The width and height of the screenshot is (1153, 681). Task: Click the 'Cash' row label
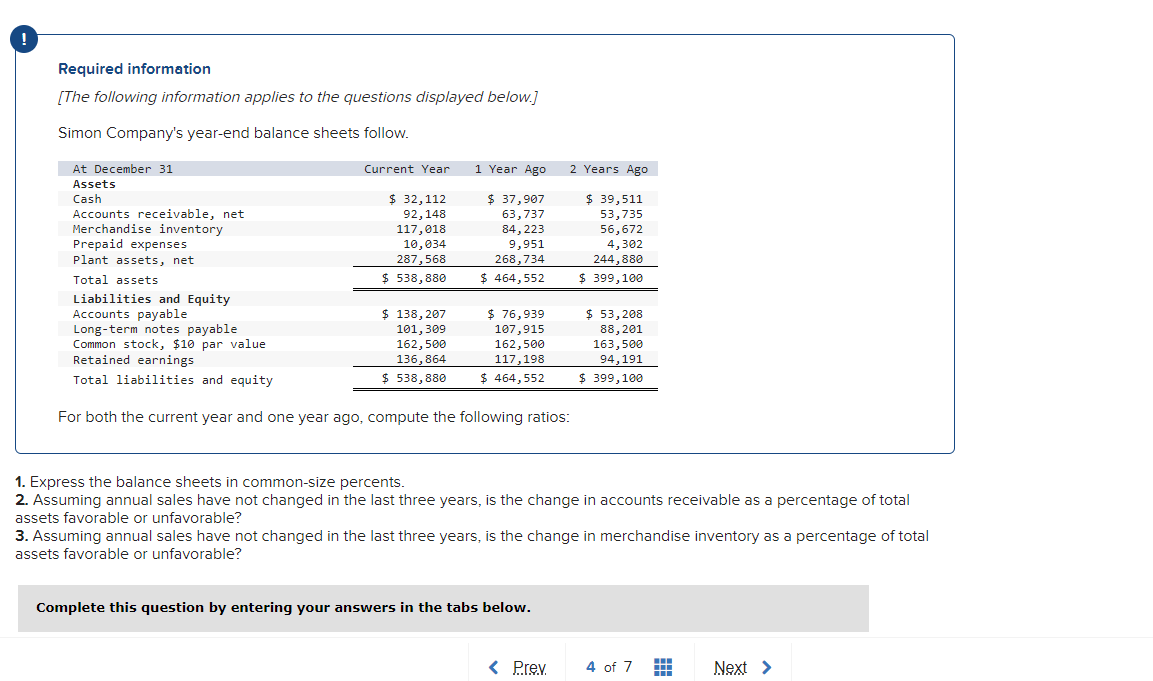pyautogui.click(x=88, y=199)
